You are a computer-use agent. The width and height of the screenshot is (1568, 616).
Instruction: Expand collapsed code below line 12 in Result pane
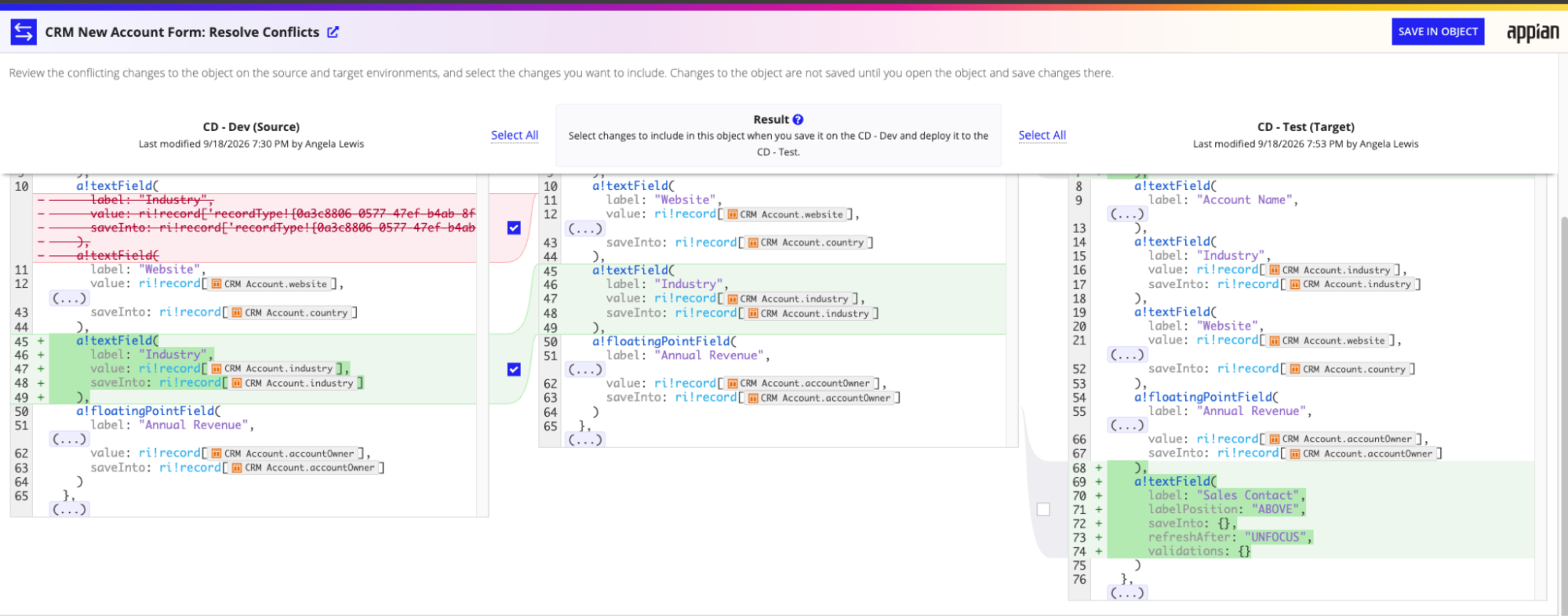[585, 228]
